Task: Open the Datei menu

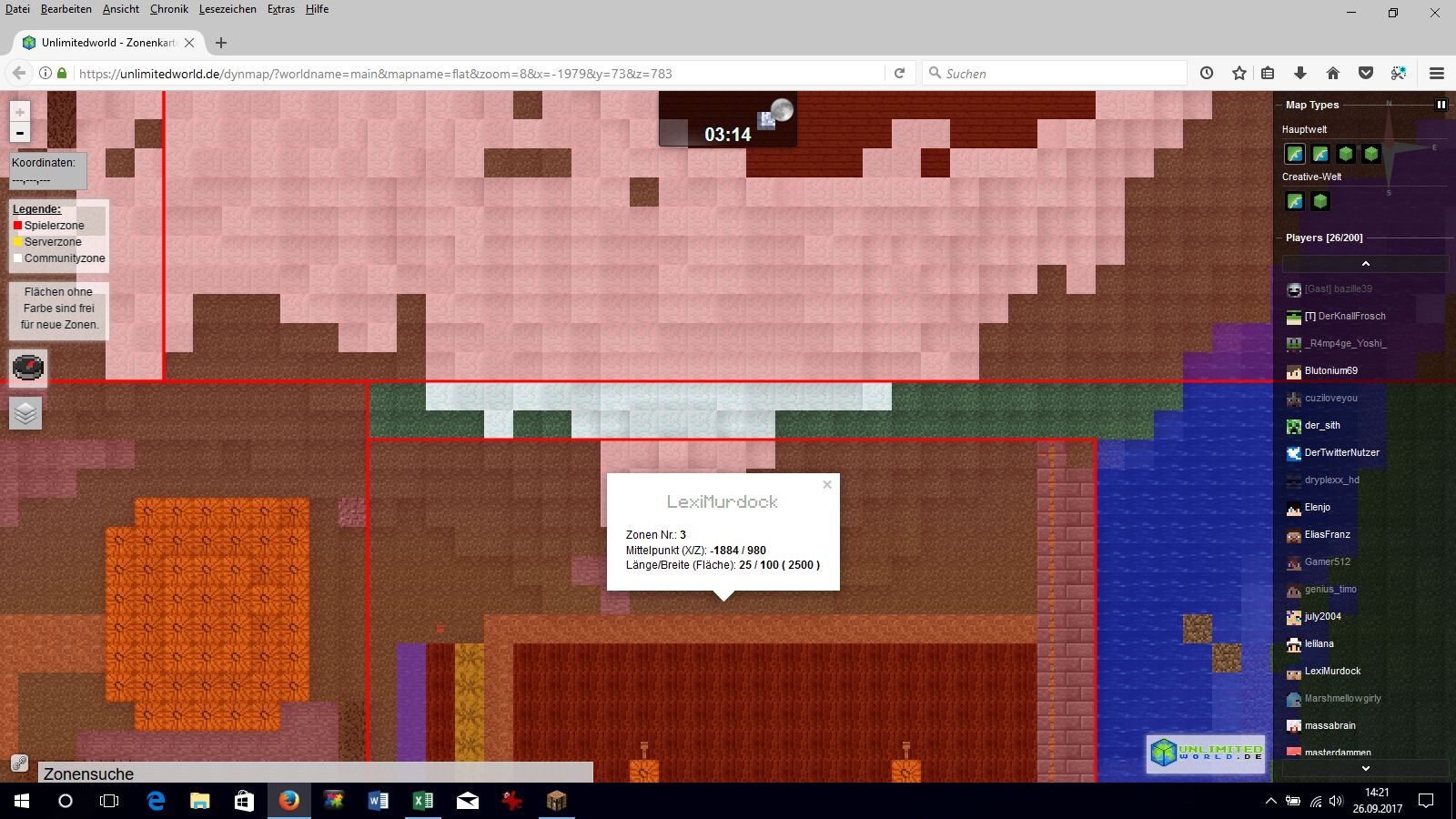Action: (x=17, y=9)
